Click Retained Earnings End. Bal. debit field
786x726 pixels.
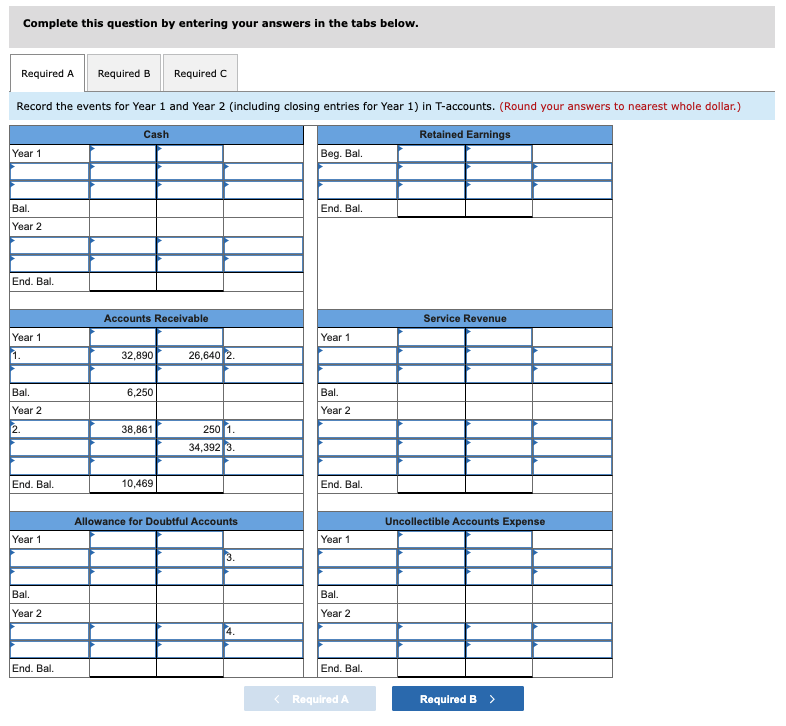(x=431, y=208)
